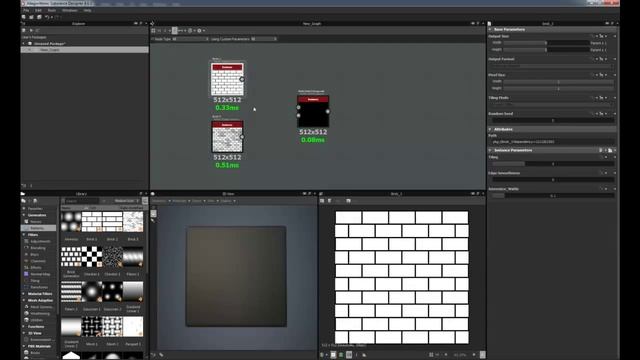Select the Brick 1 thumbnail in Library
Viewport: 640px width, 360px height.
92,222
